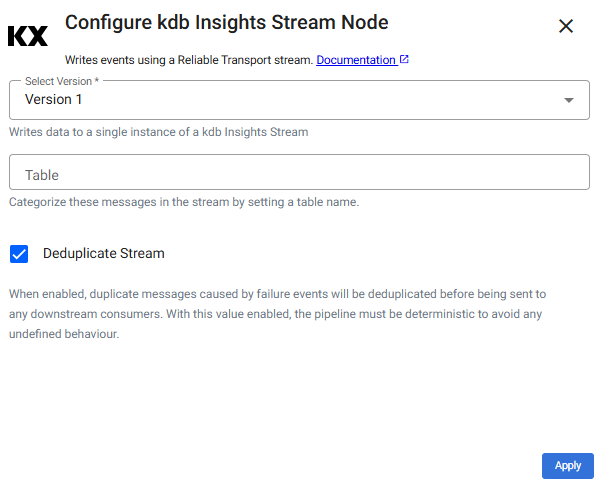The height and width of the screenshot is (493, 616).
Task: Click the dropdown arrow for version selection
Action: pyautogui.click(x=568, y=100)
